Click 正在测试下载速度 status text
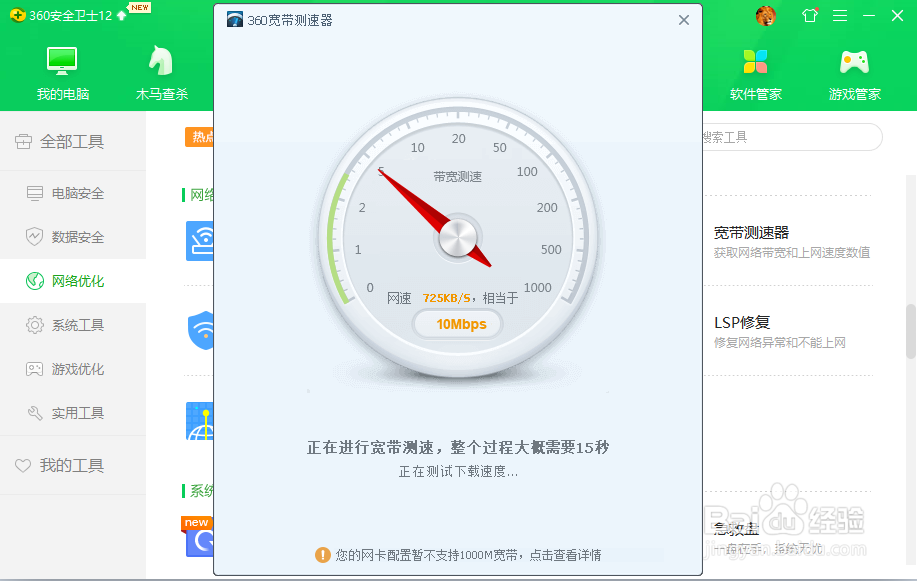 click(458, 472)
